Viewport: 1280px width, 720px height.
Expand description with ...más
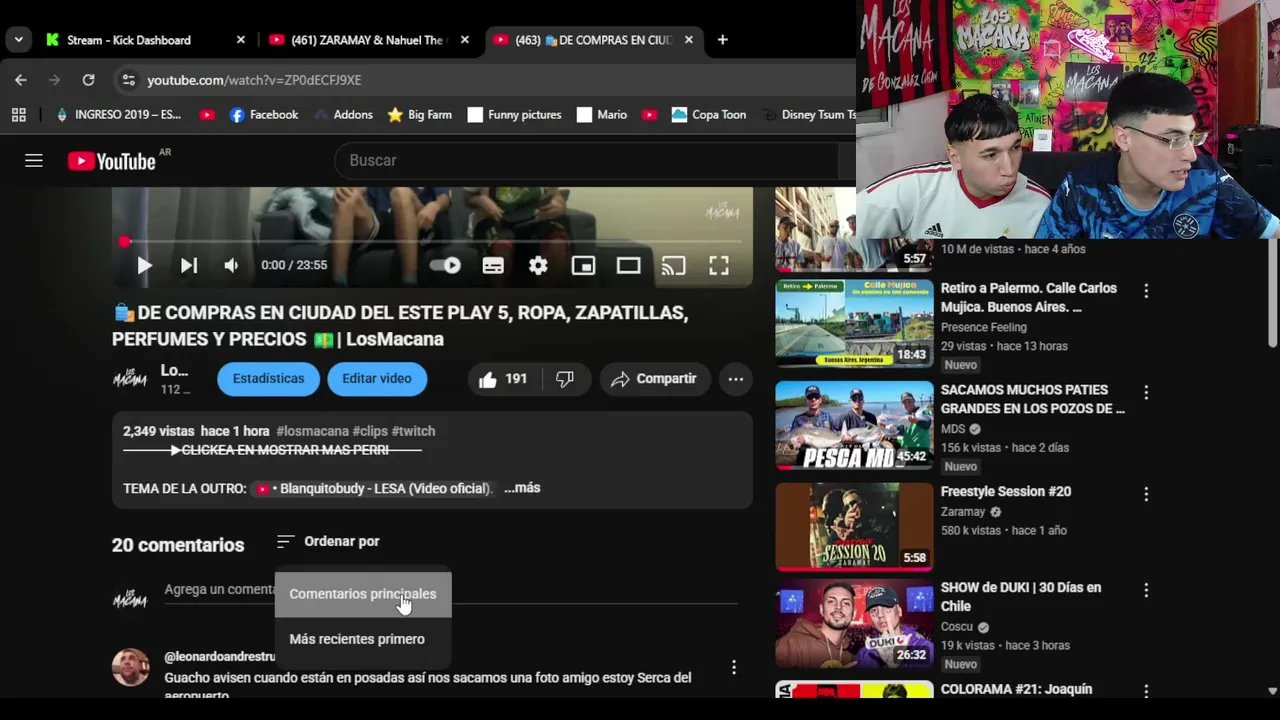522,488
